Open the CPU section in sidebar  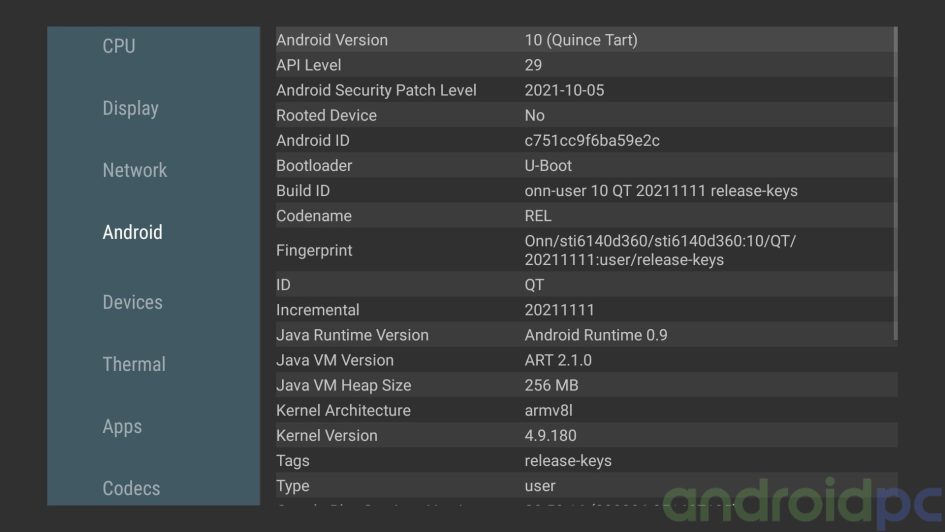coord(119,46)
